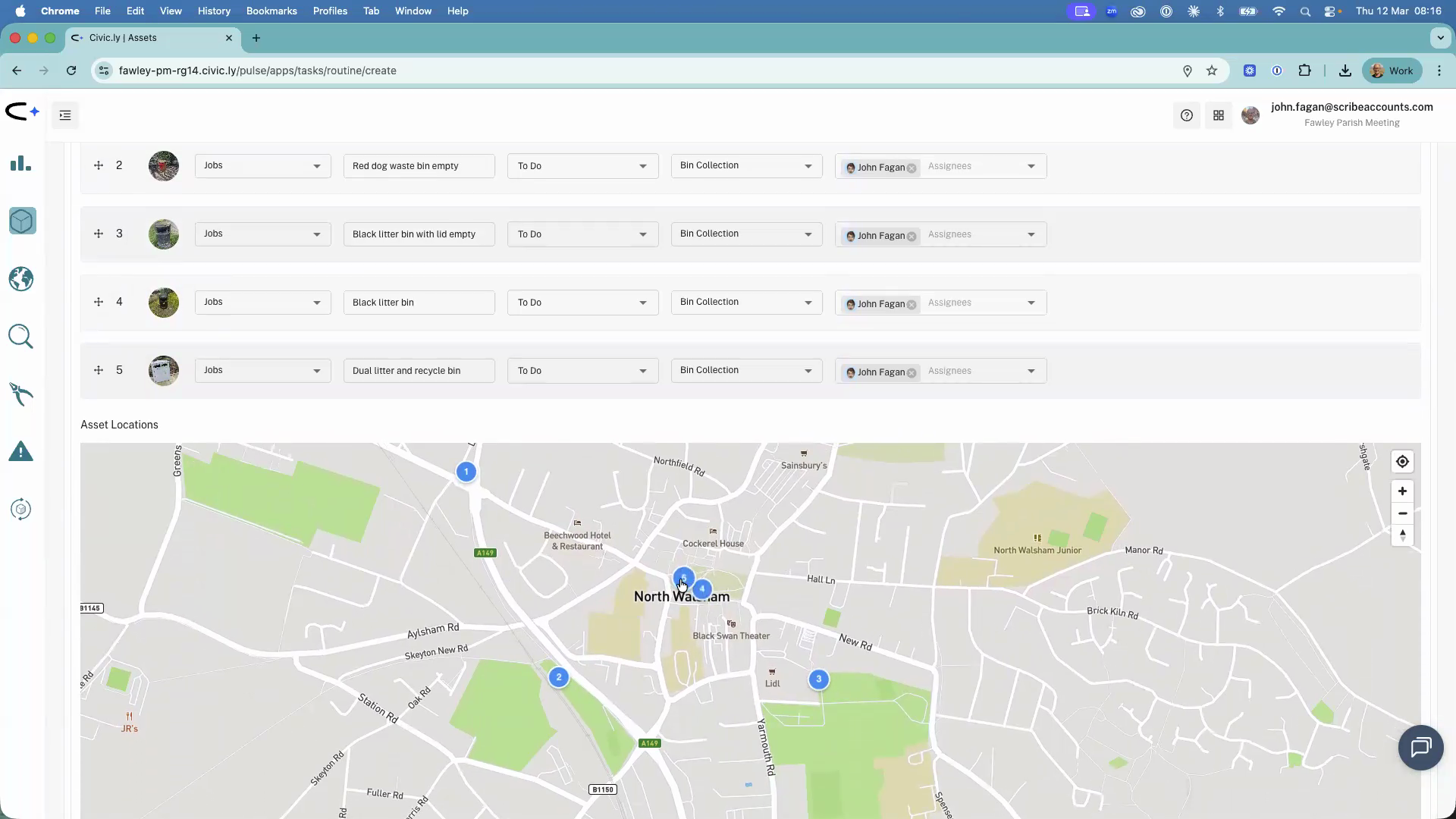The image size is (1456, 819).
Task: Collapse the sidebar with the panel toggle icon
Action: (64, 115)
